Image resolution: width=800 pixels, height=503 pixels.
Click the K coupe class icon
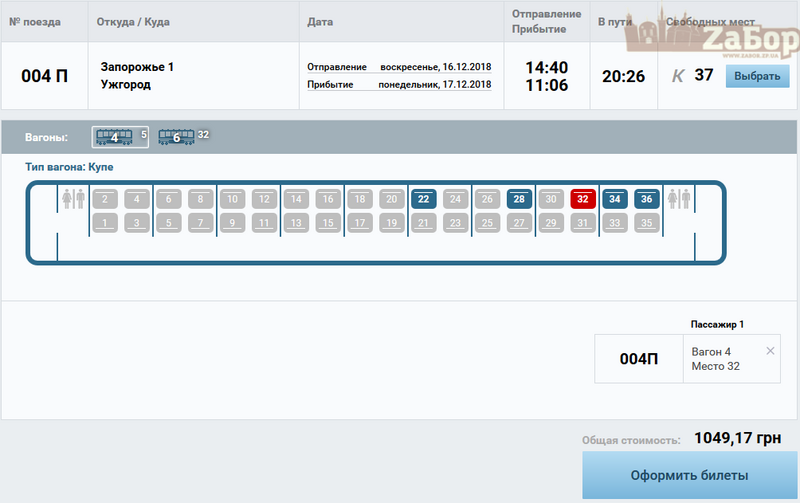pyautogui.click(x=678, y=76)
